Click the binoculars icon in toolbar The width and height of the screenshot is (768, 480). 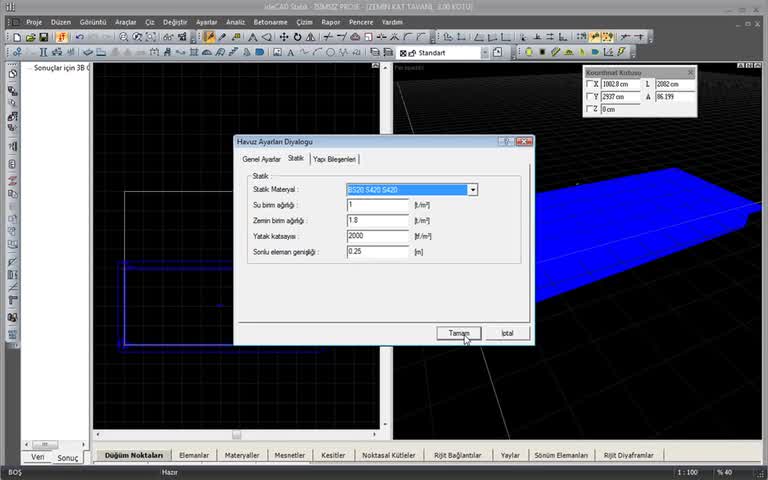(x=168, y=37)
